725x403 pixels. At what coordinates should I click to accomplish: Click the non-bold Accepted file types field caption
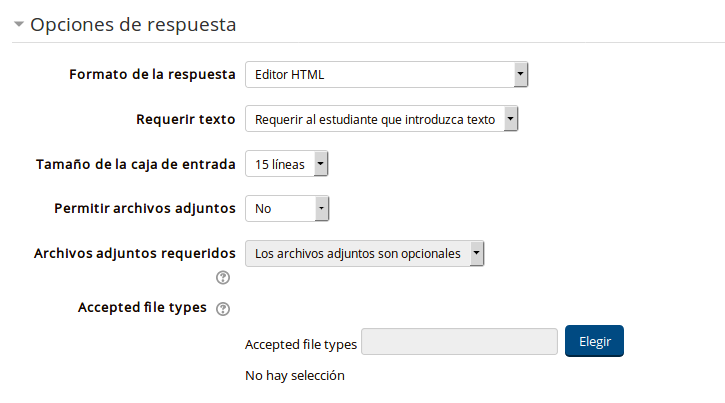[x=301, y=345]
